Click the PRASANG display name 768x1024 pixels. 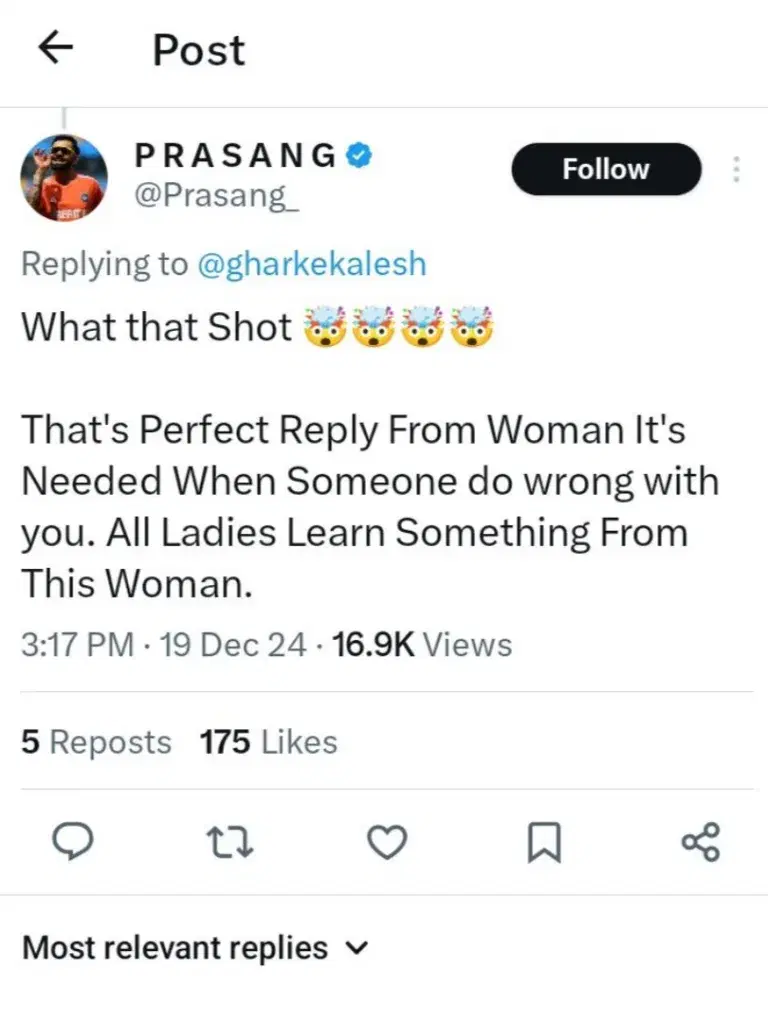[236, 155]
